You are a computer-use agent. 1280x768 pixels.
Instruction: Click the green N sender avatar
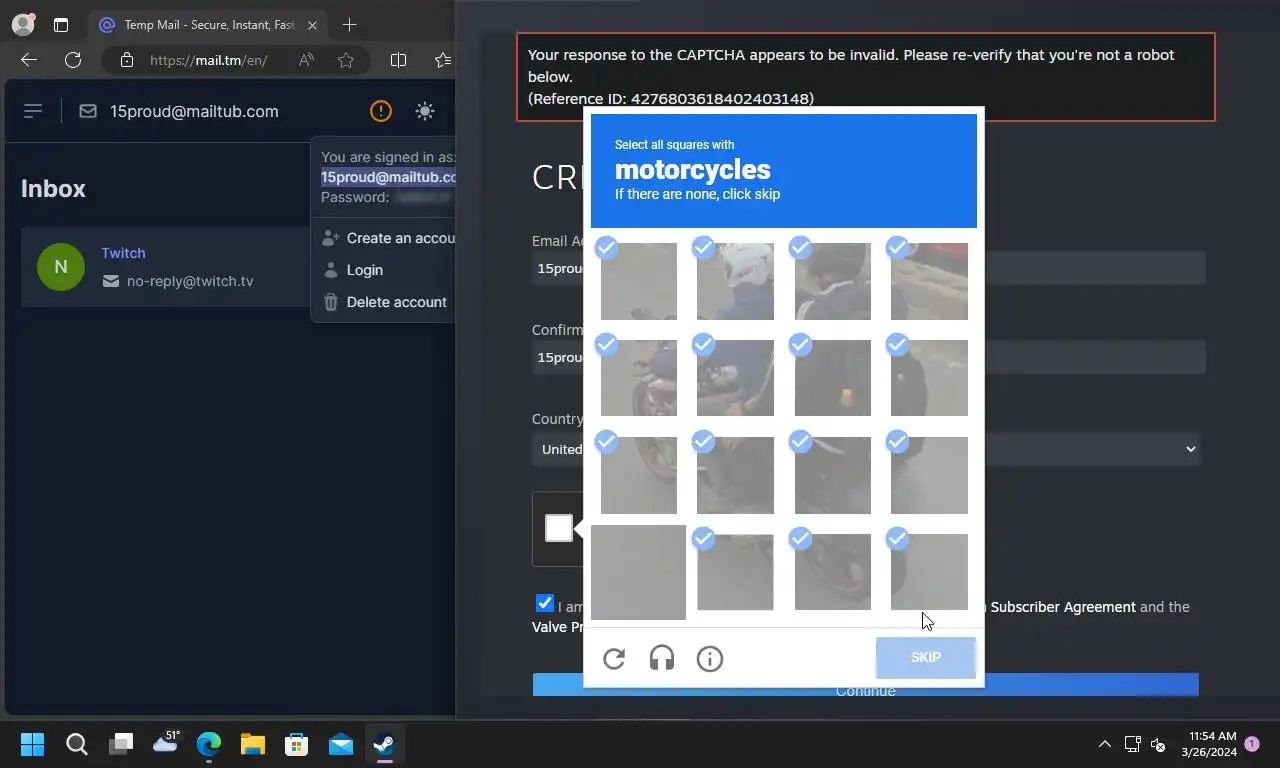click(x=61, y=267)
